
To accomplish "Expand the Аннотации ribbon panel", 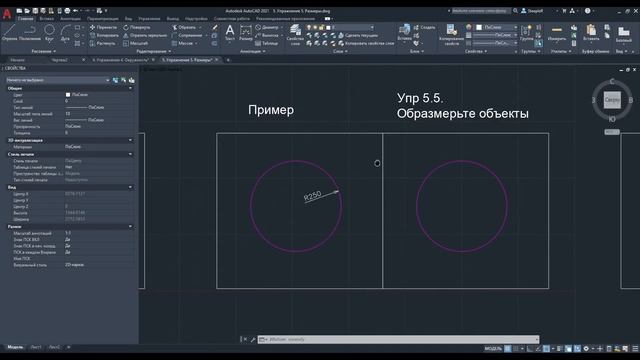I will 252,51.
